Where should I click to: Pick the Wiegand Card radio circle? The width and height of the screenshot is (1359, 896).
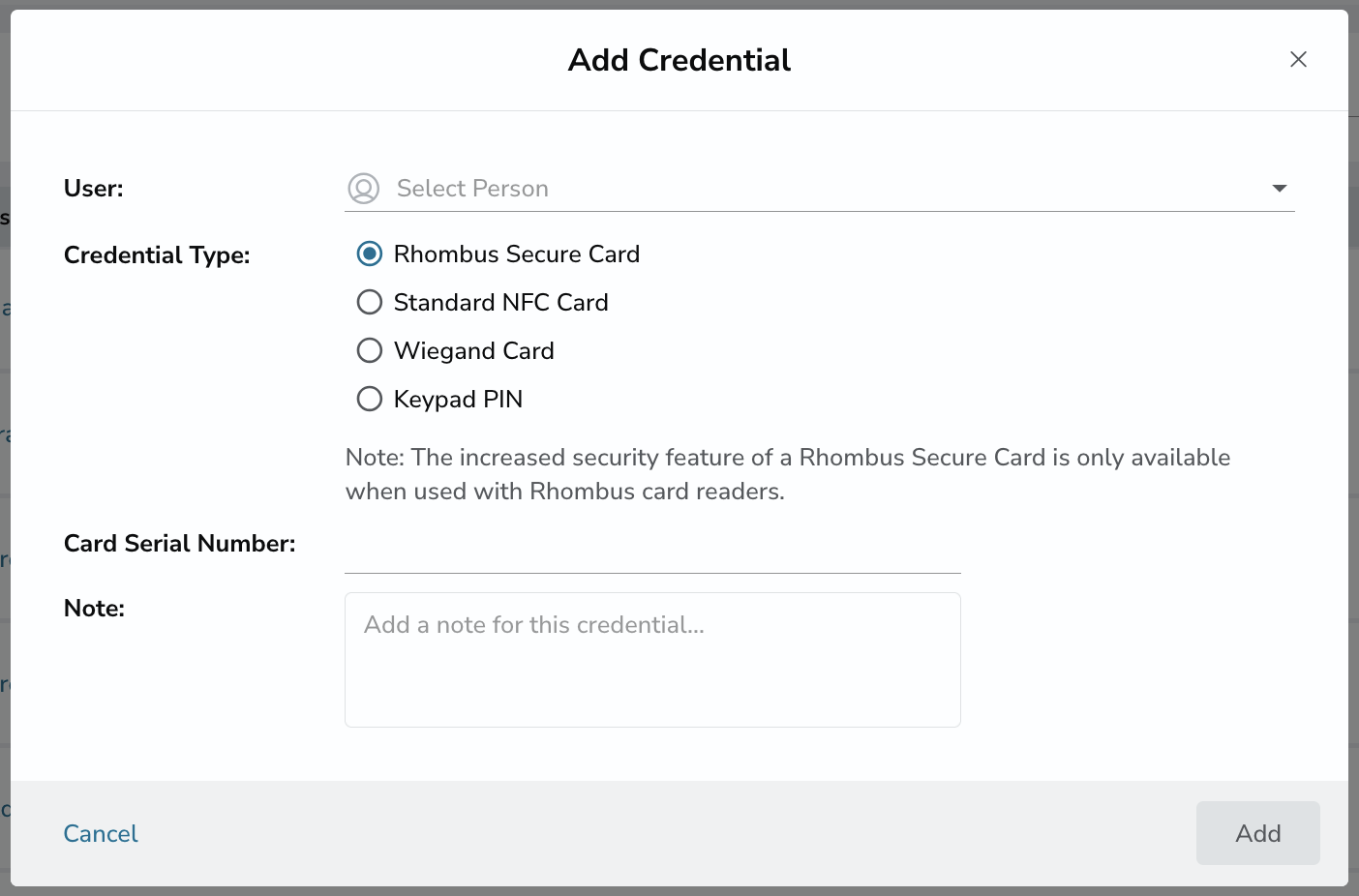(x=370, y=350)
